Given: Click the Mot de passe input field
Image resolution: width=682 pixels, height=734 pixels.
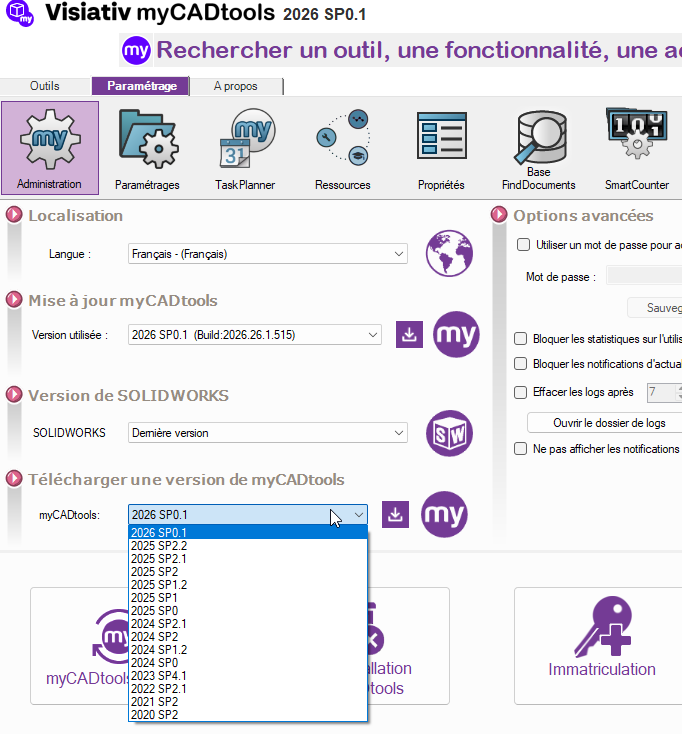Looking at the screenshot, I should tap(644, 276).
